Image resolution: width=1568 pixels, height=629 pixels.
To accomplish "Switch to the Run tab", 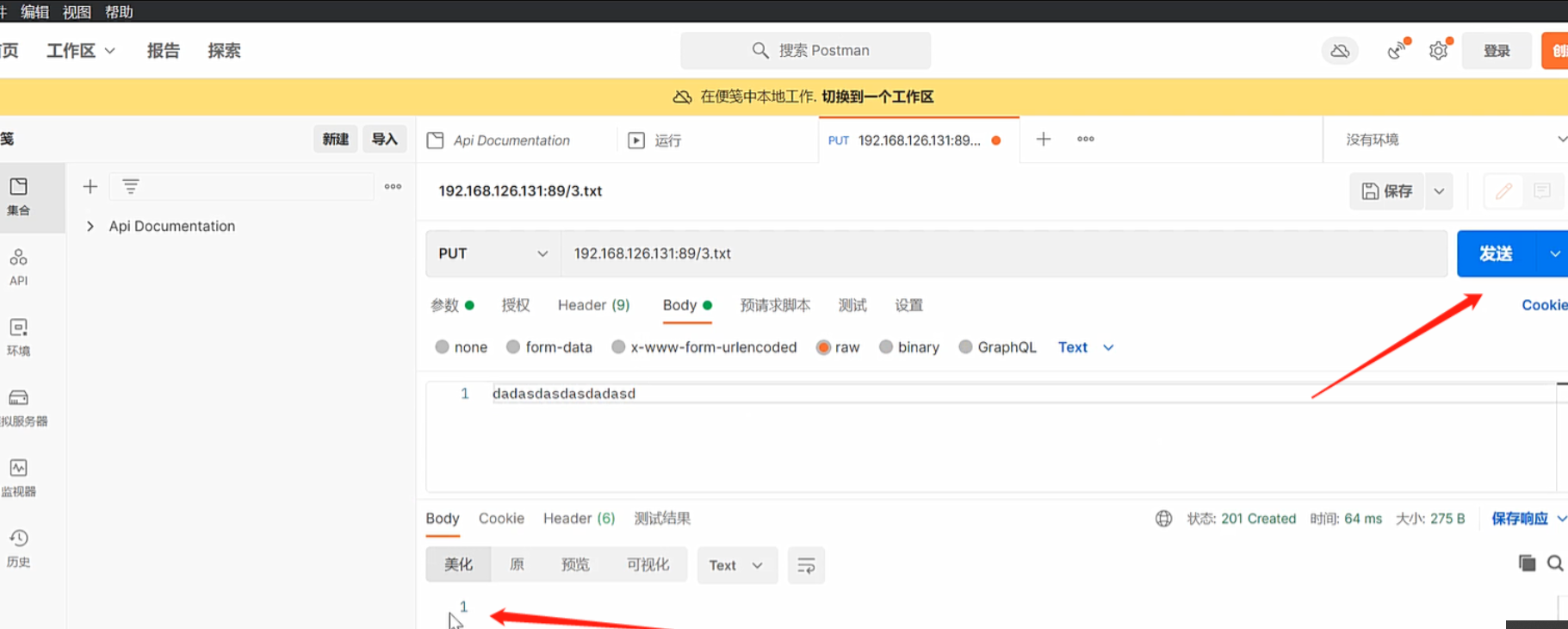I will [x=667, y=140].
